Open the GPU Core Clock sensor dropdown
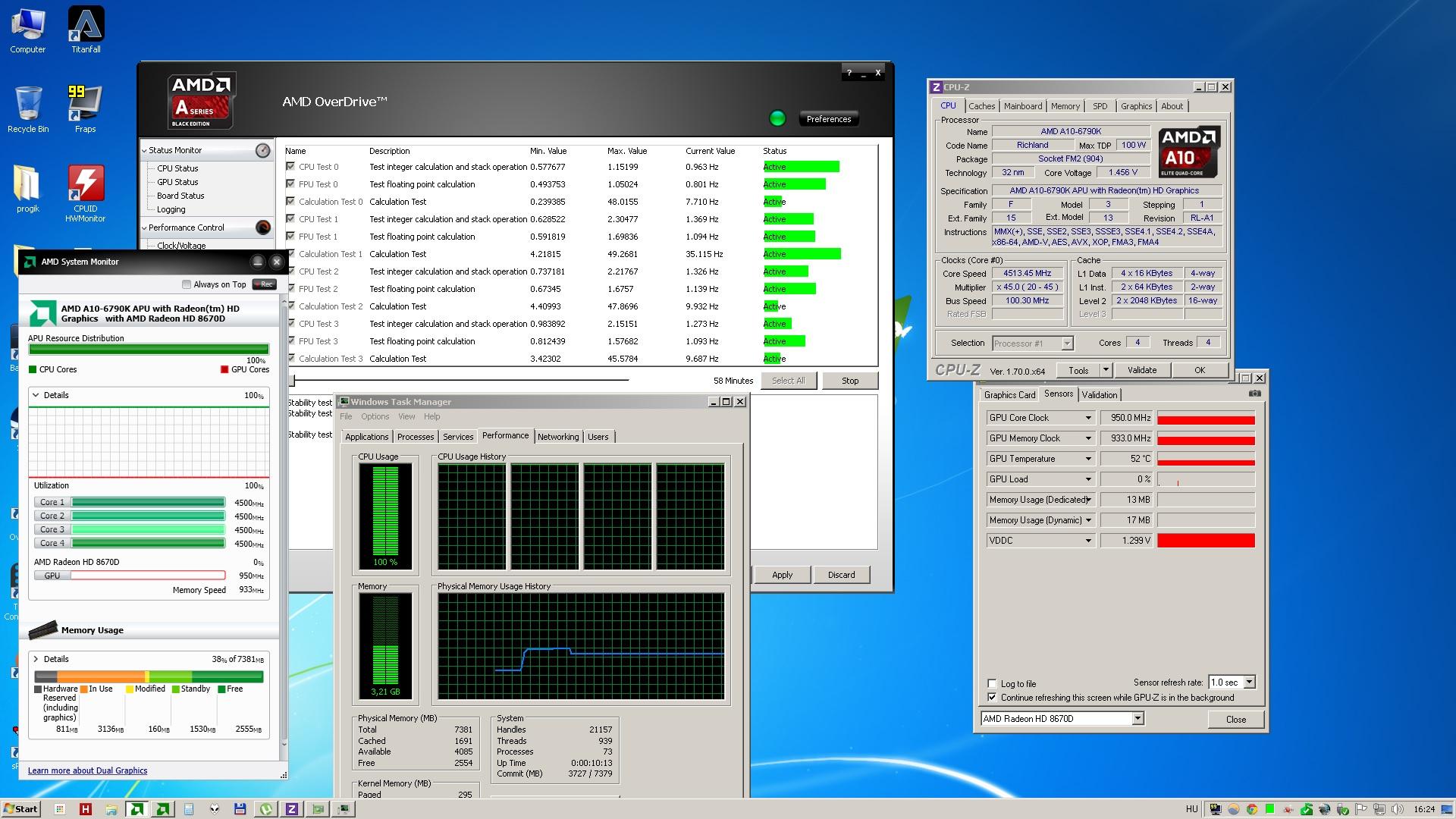 click(x=1088, y=418)
